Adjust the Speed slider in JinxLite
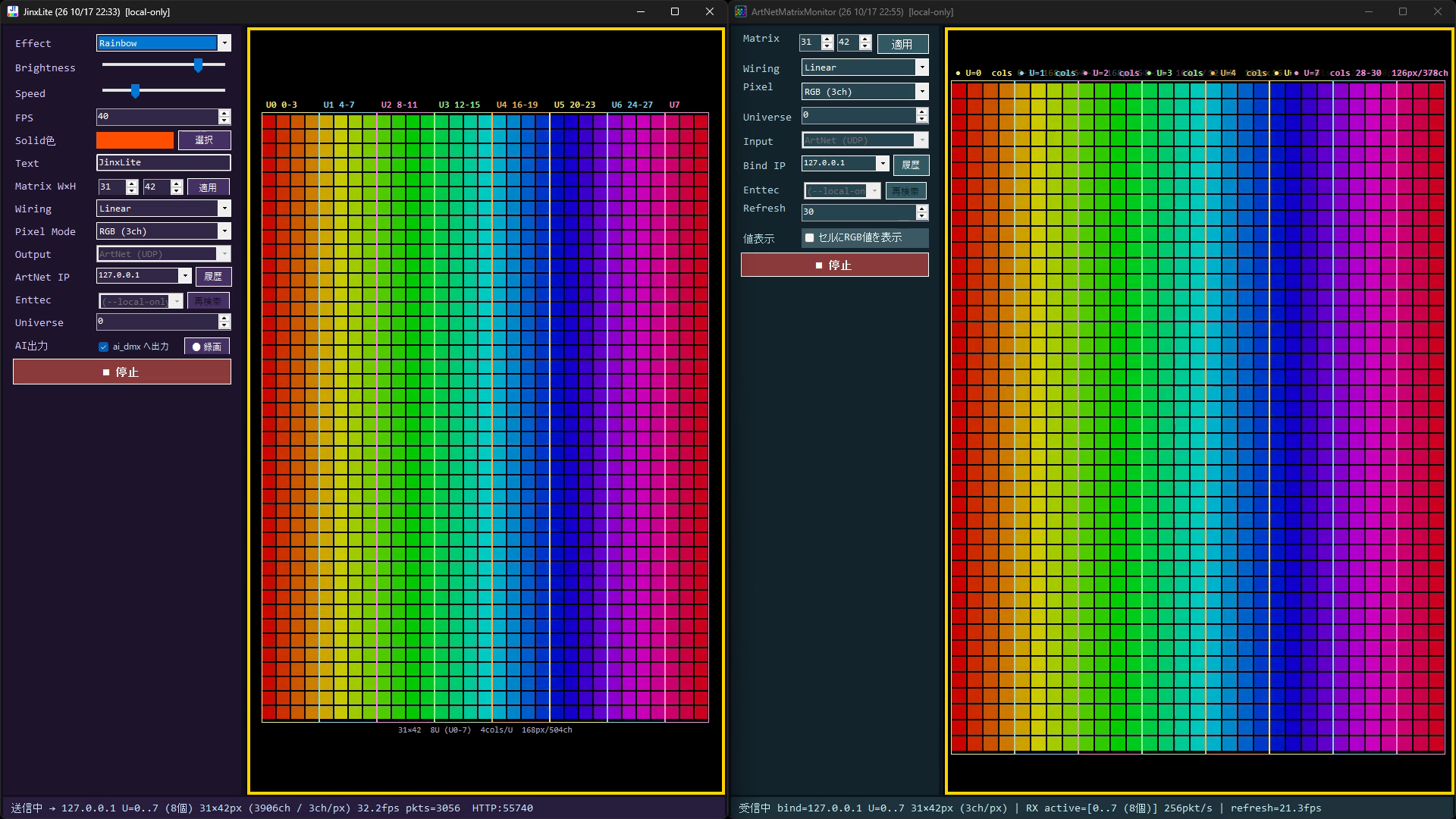 point(164,91)
